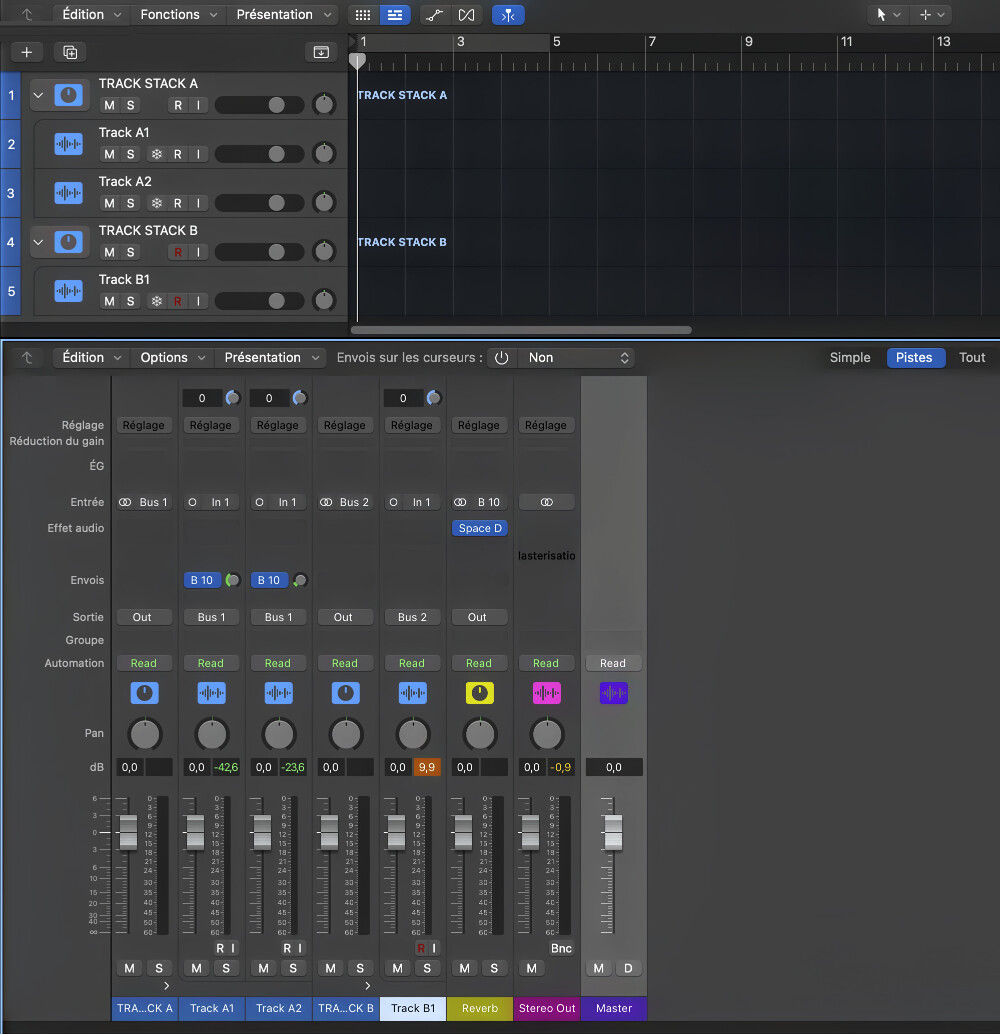Click the yellow Reverb channel strip icon
This screenshot has height=1034, width=1000.
pyautogui.click(x=480, y=693)
